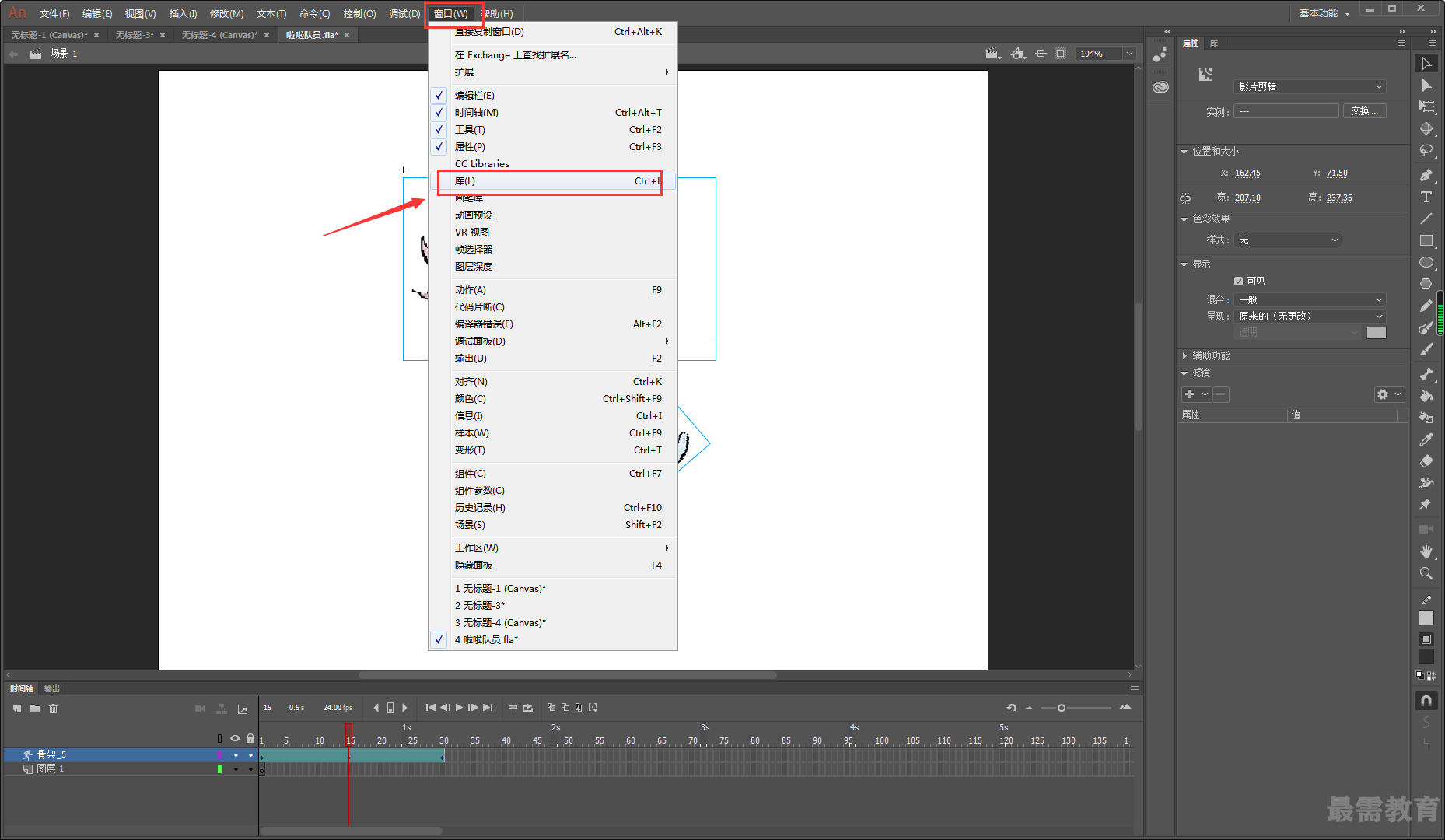Click the 实例 instance name field
Viewport: 1445px width, 840px height.
click(x=1286, y=111)
